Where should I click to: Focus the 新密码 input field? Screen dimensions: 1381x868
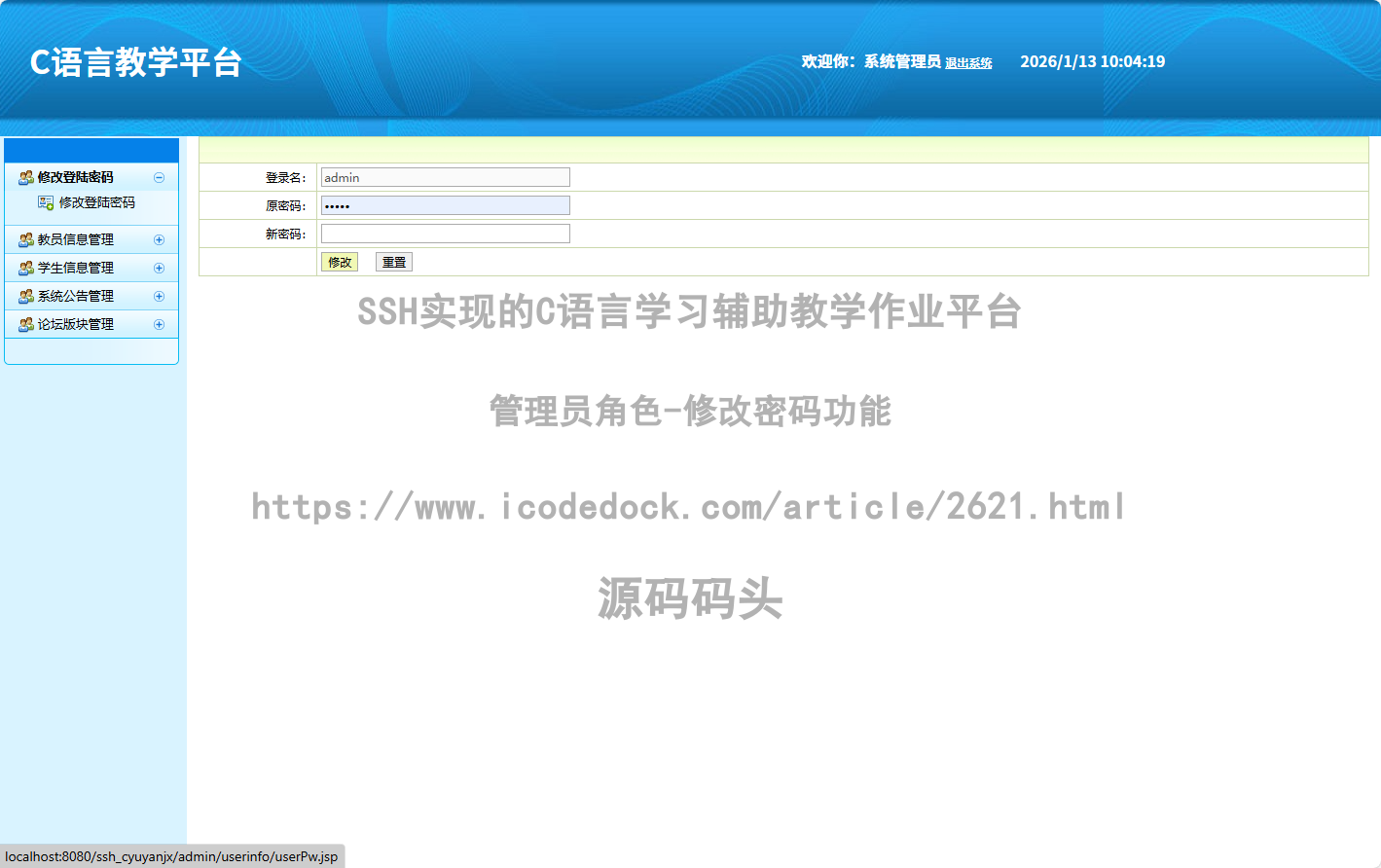coord(445,234)
